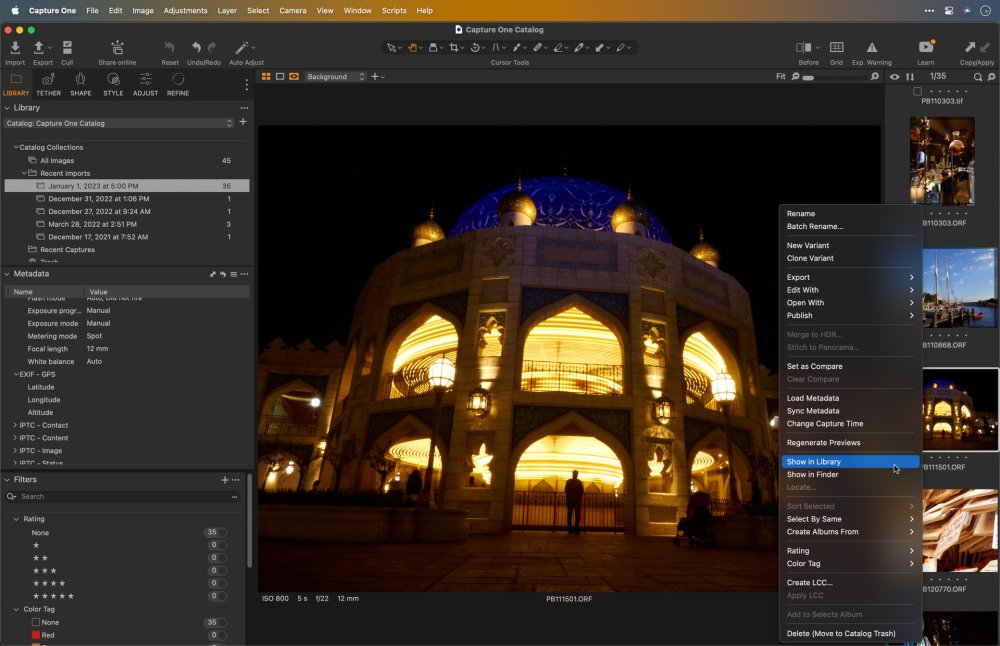Select the December 31, 2022 import collection
The height and width of the screenshot is (646, 1000).
[x=98, y=199]
